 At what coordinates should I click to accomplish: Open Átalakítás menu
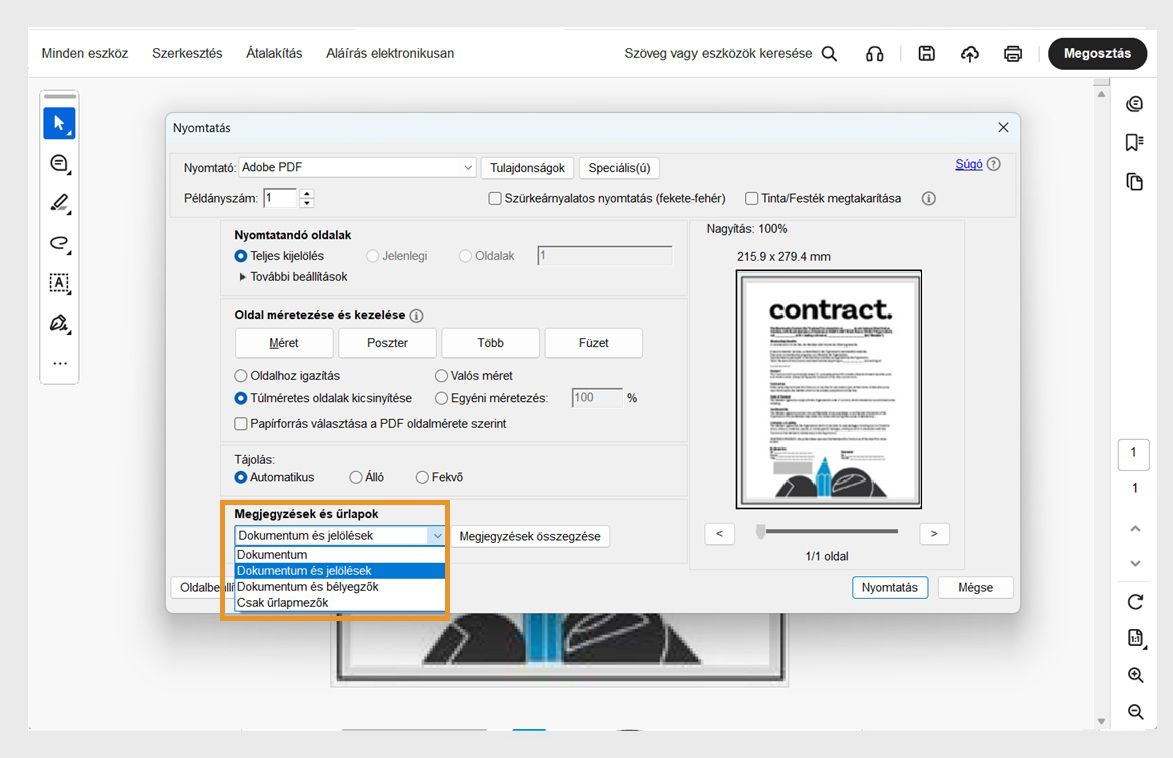(x=274, y=54)
